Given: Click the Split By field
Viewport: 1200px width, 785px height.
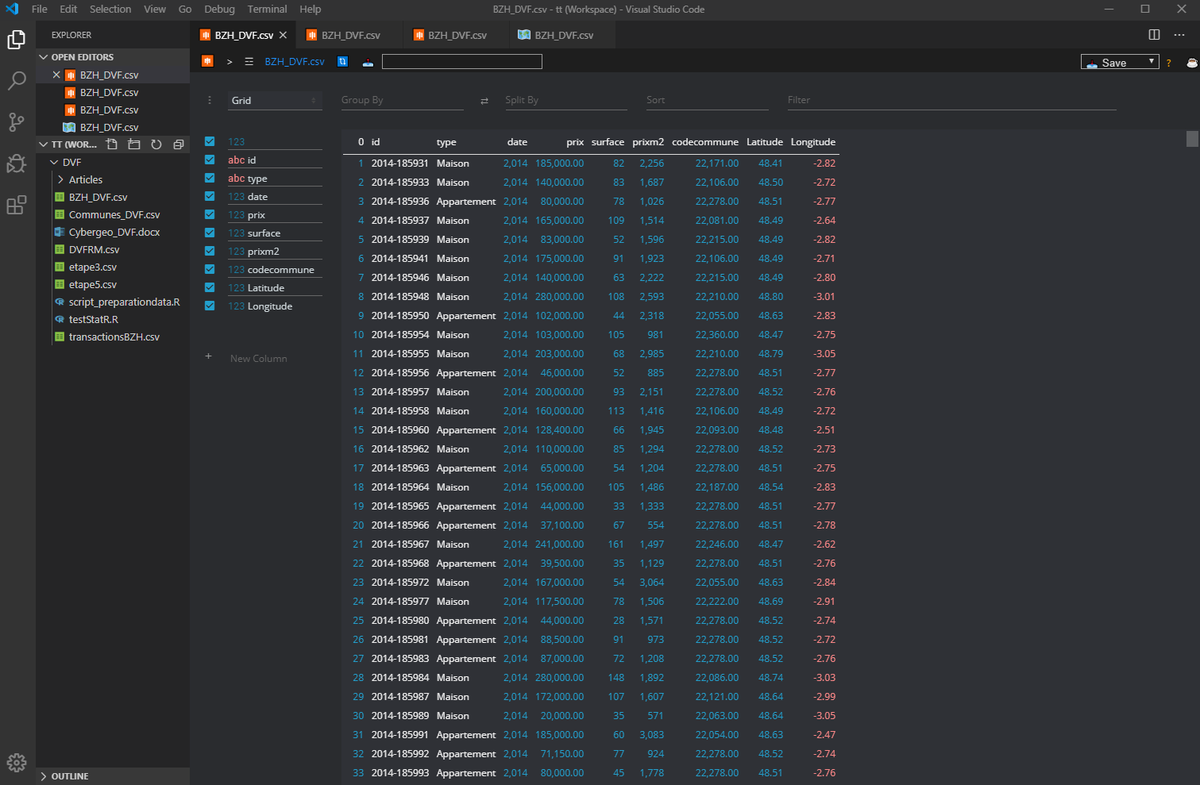Looking at the screenshot, I should click(565, 100).
